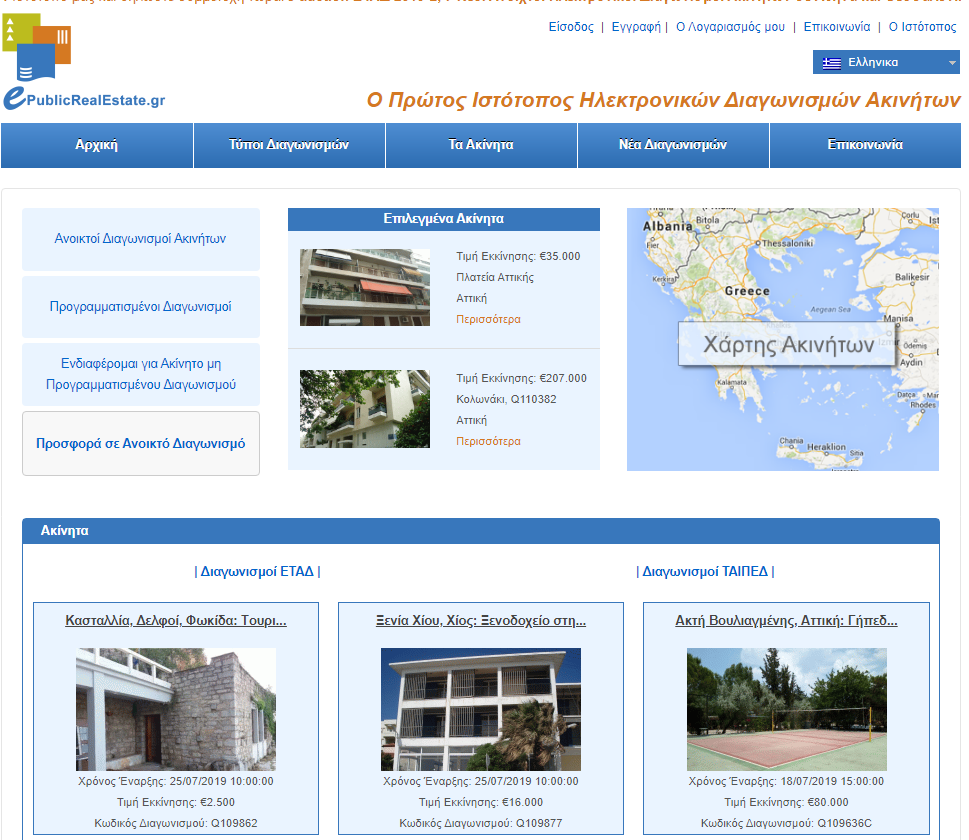The height and width of the screenshot is (840, 969).
Task: Click the Greek flag icon
Action: coord(831,62)
